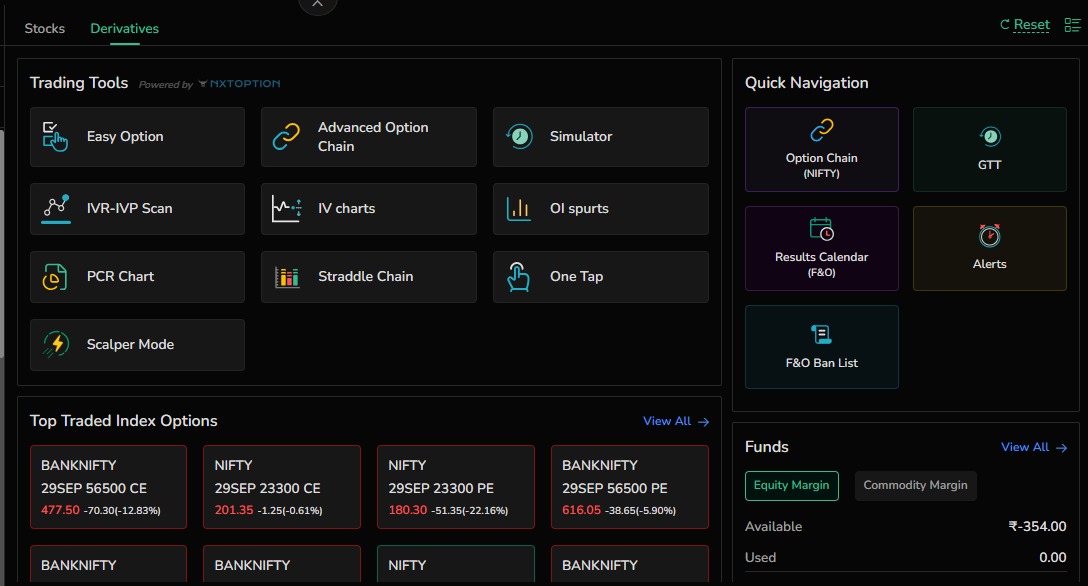Open the F&O Ban List label
Screen dimensions: 1088x586
(822, 363)
